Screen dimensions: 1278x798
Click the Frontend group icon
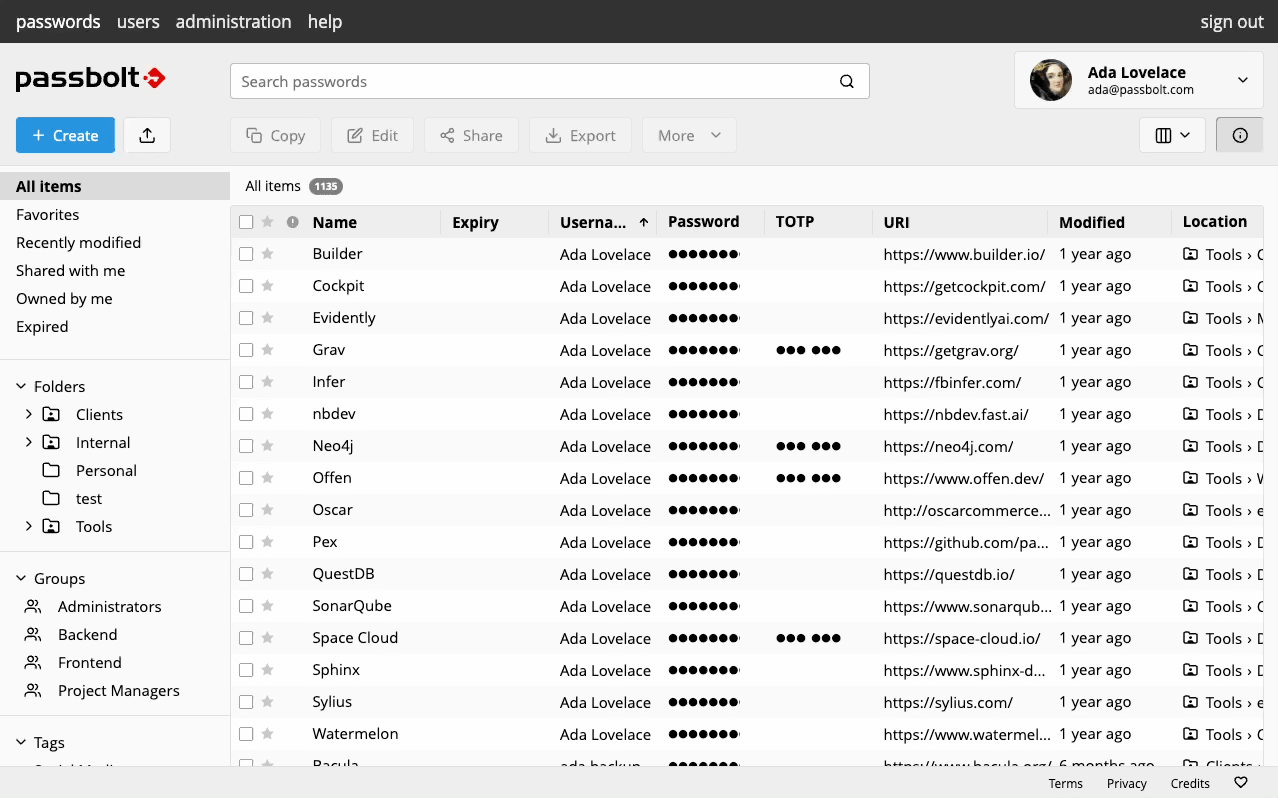33,662
